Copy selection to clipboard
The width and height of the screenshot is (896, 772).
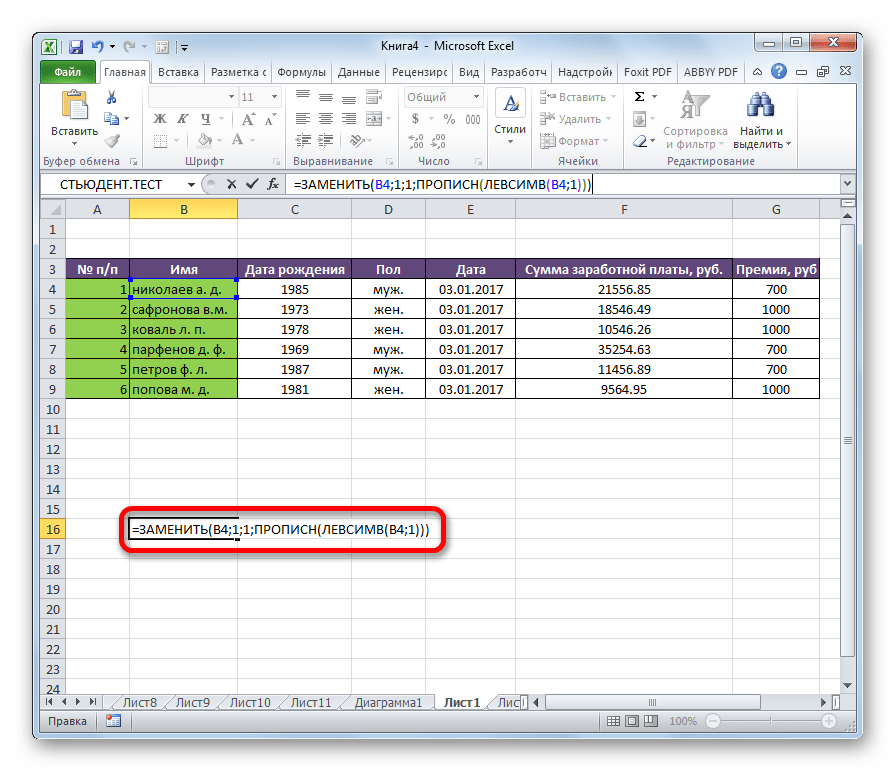111,118
